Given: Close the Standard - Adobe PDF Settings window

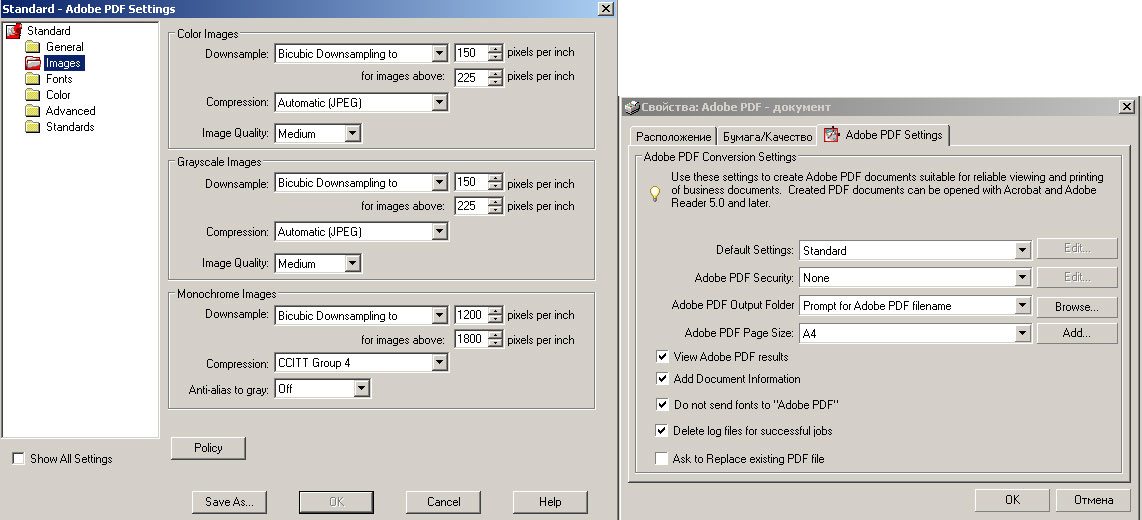Looking at the screenshot, I should 605,9.
